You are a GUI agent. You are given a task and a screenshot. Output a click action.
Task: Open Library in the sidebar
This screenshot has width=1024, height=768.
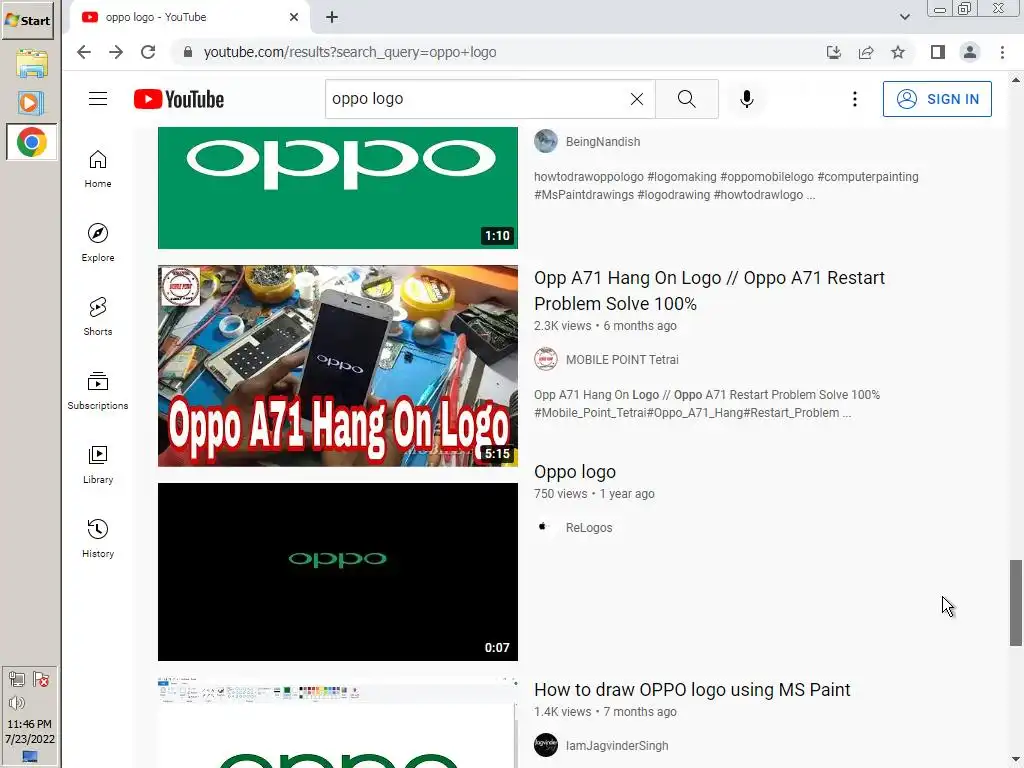pyautogui.click(x=98, y=464)
